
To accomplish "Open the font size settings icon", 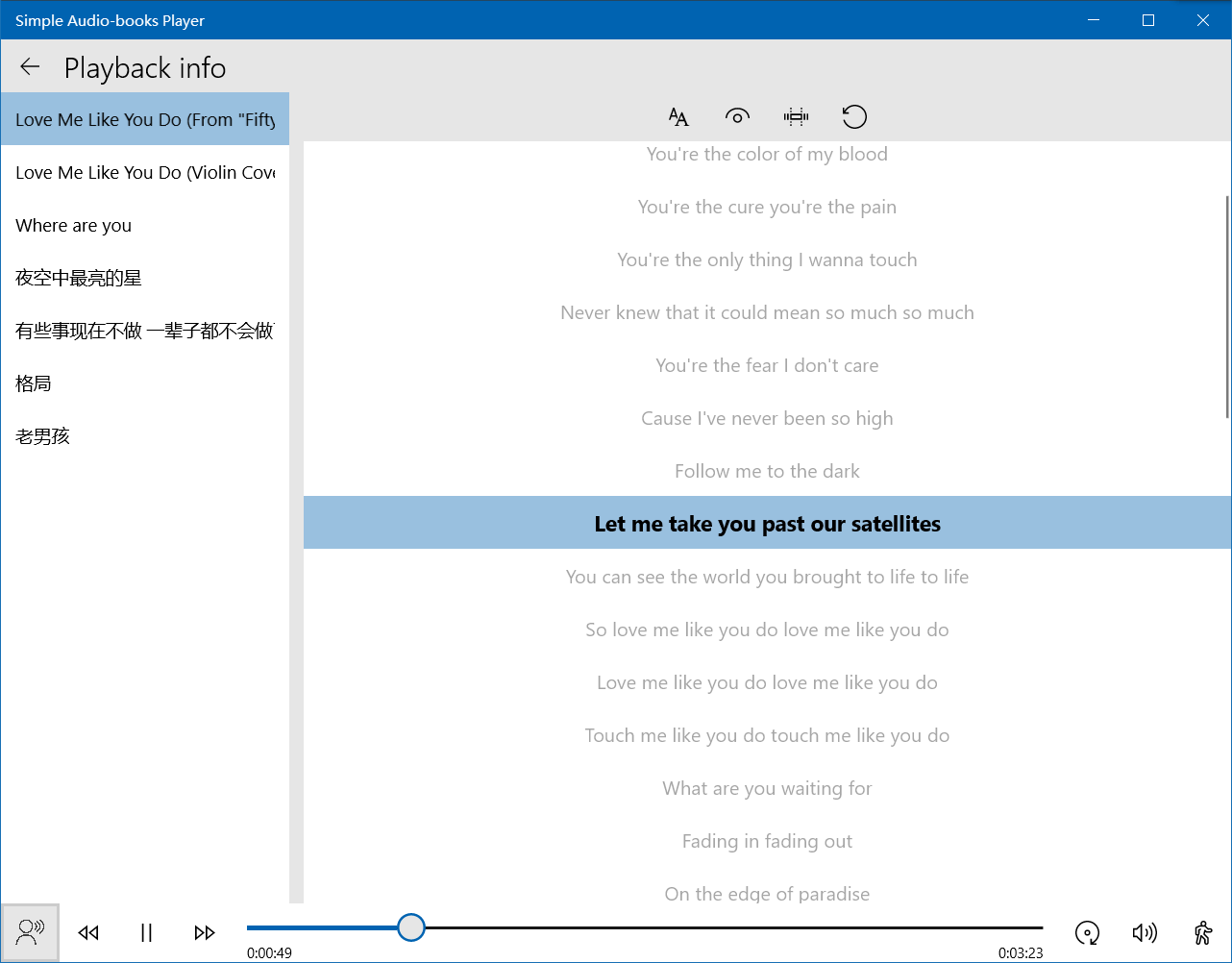I will tap(678, 117).
